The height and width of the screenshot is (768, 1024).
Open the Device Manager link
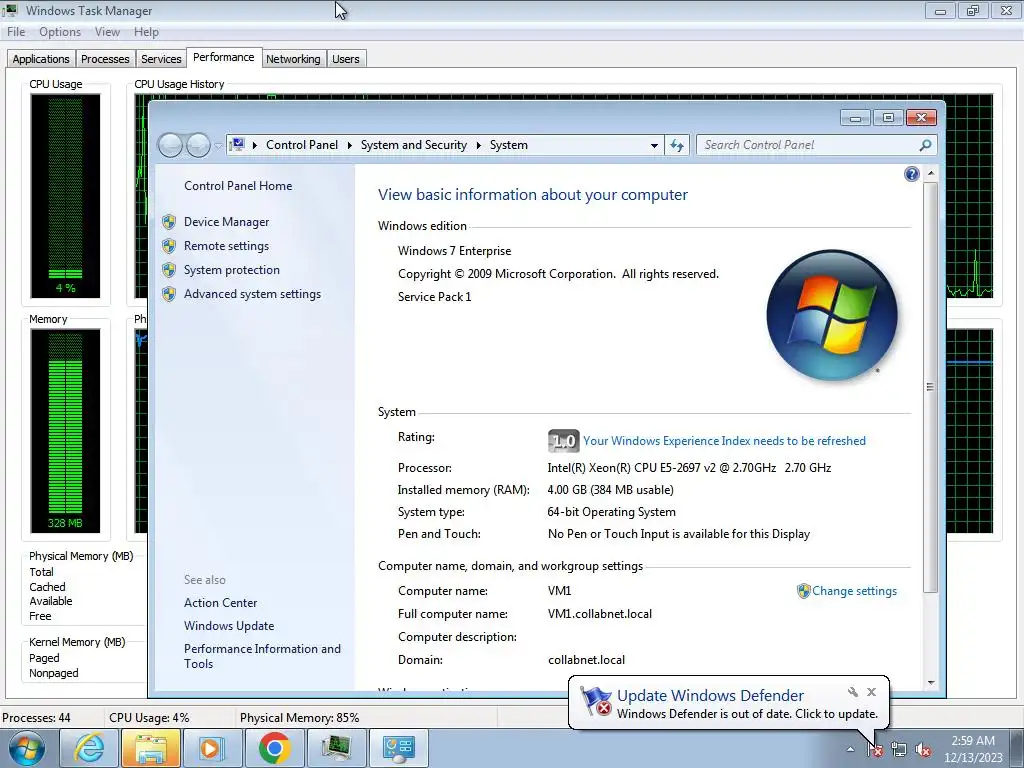(x=226, y=222)
